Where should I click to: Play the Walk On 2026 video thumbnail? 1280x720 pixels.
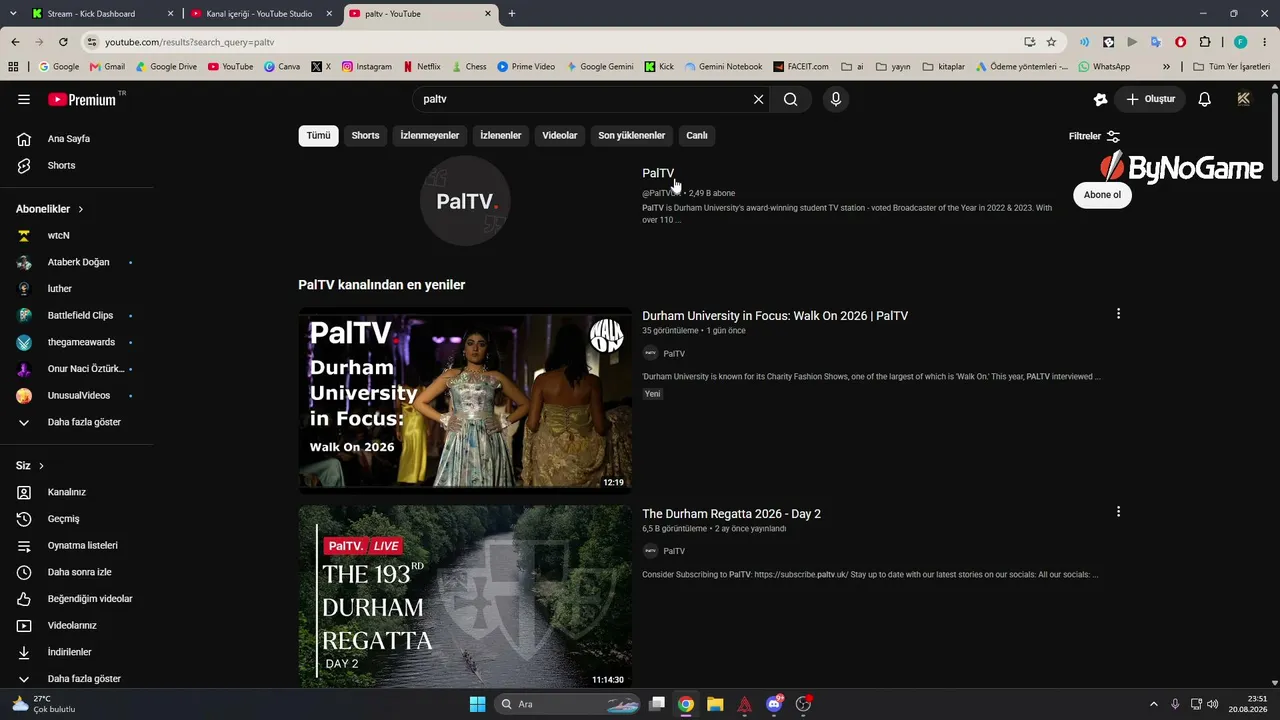465,400
